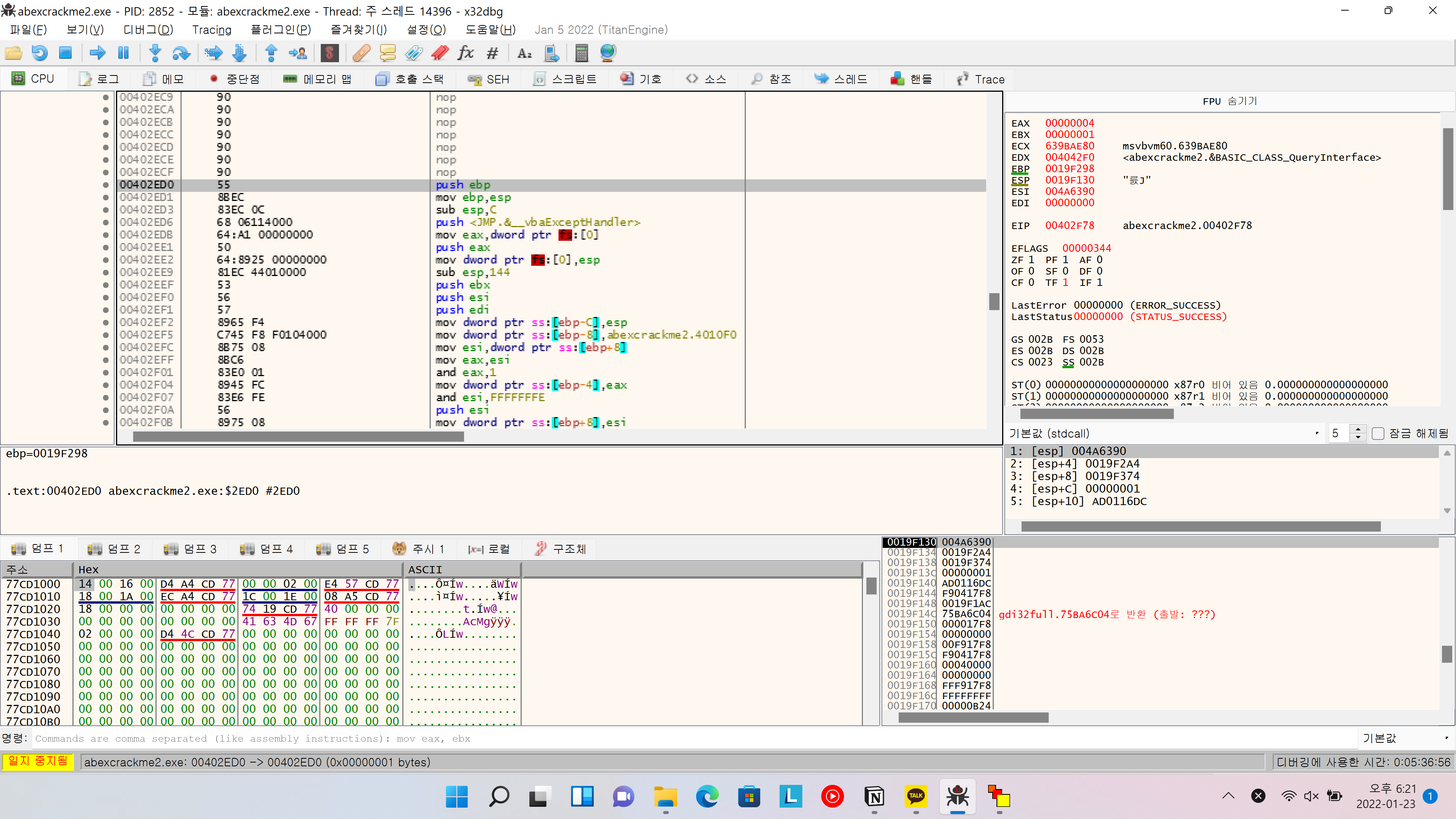The height and width of the screenshot is (819, 1456).
Task: Open the calculator icon
Action: click(582, 53)
